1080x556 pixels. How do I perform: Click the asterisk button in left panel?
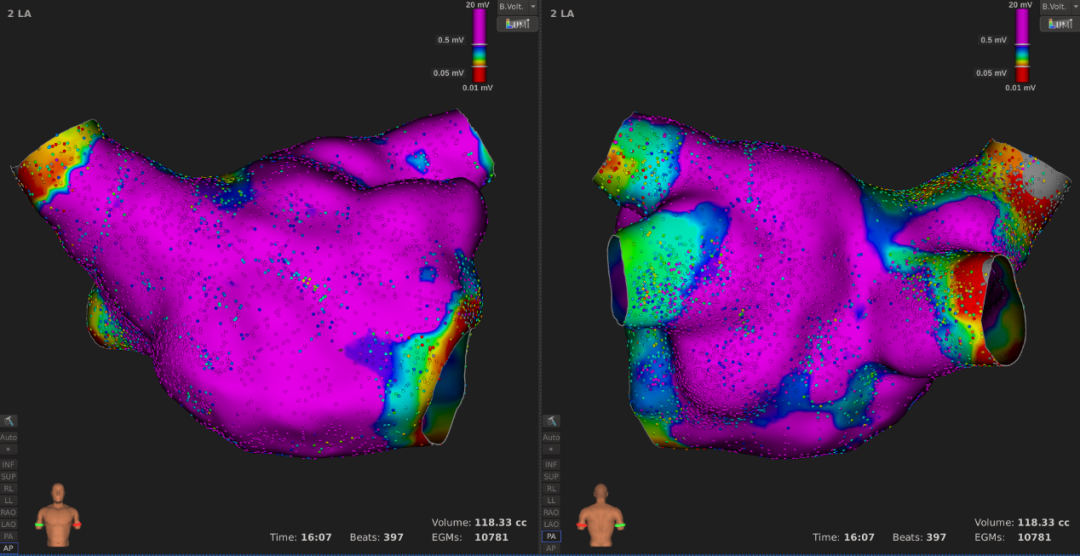coord(9,450)
